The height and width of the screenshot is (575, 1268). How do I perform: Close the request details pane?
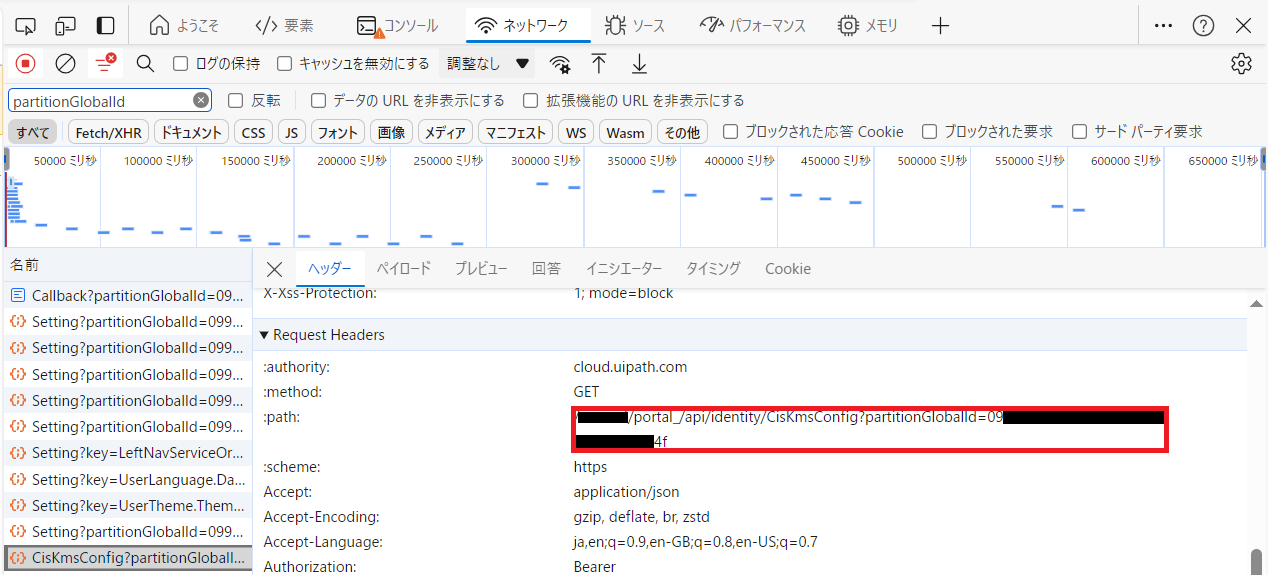coord(275,269)
